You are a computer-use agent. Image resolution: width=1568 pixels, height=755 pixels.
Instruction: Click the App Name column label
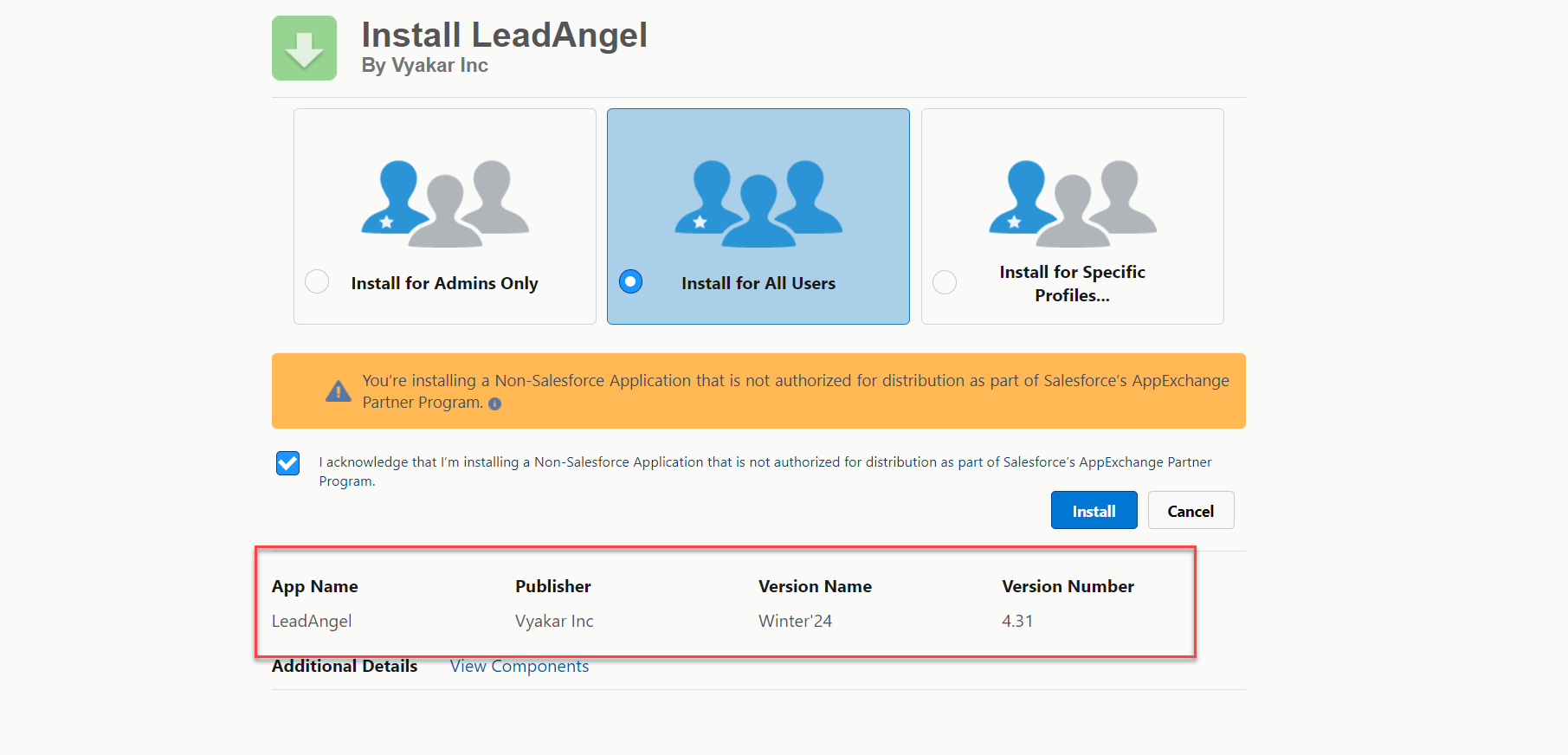pos(315,586)
